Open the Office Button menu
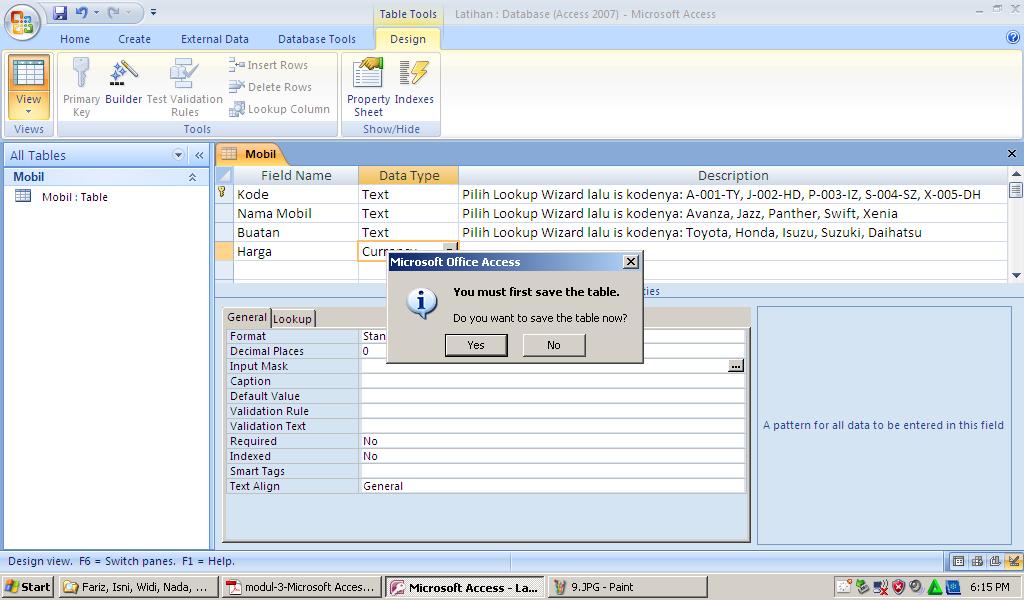This screenshot has width=1024, height=600. (x=22, y=22)
